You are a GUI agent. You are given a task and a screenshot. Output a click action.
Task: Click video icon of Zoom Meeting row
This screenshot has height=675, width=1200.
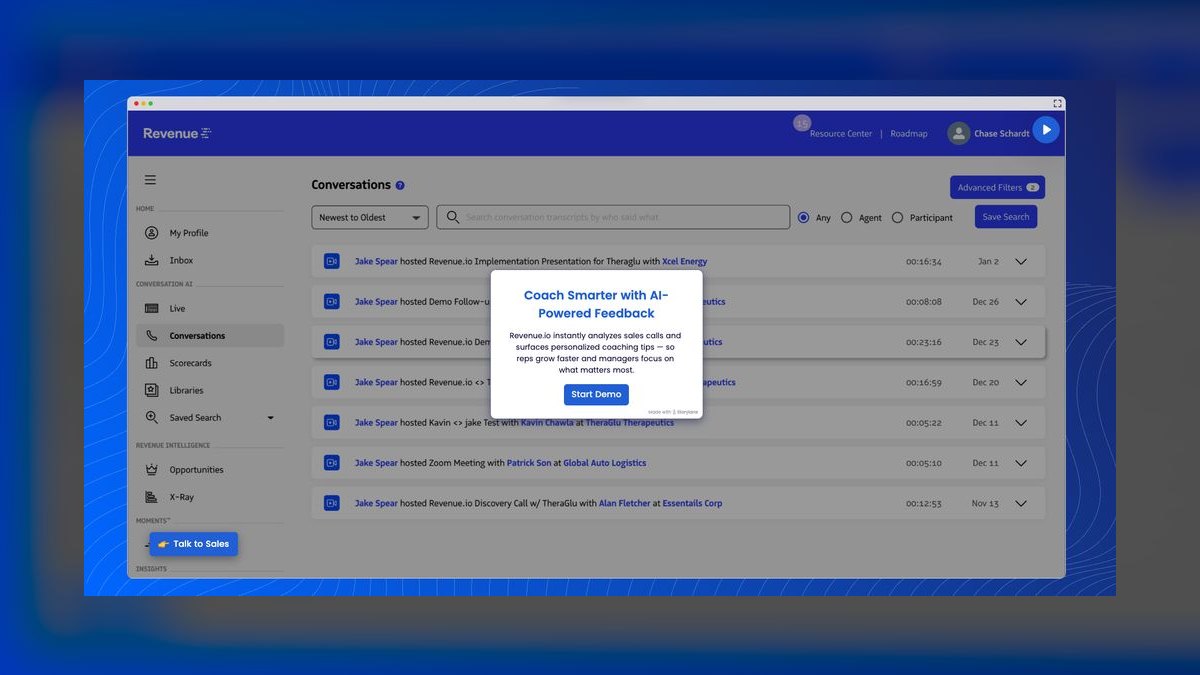tap(332, 463)
